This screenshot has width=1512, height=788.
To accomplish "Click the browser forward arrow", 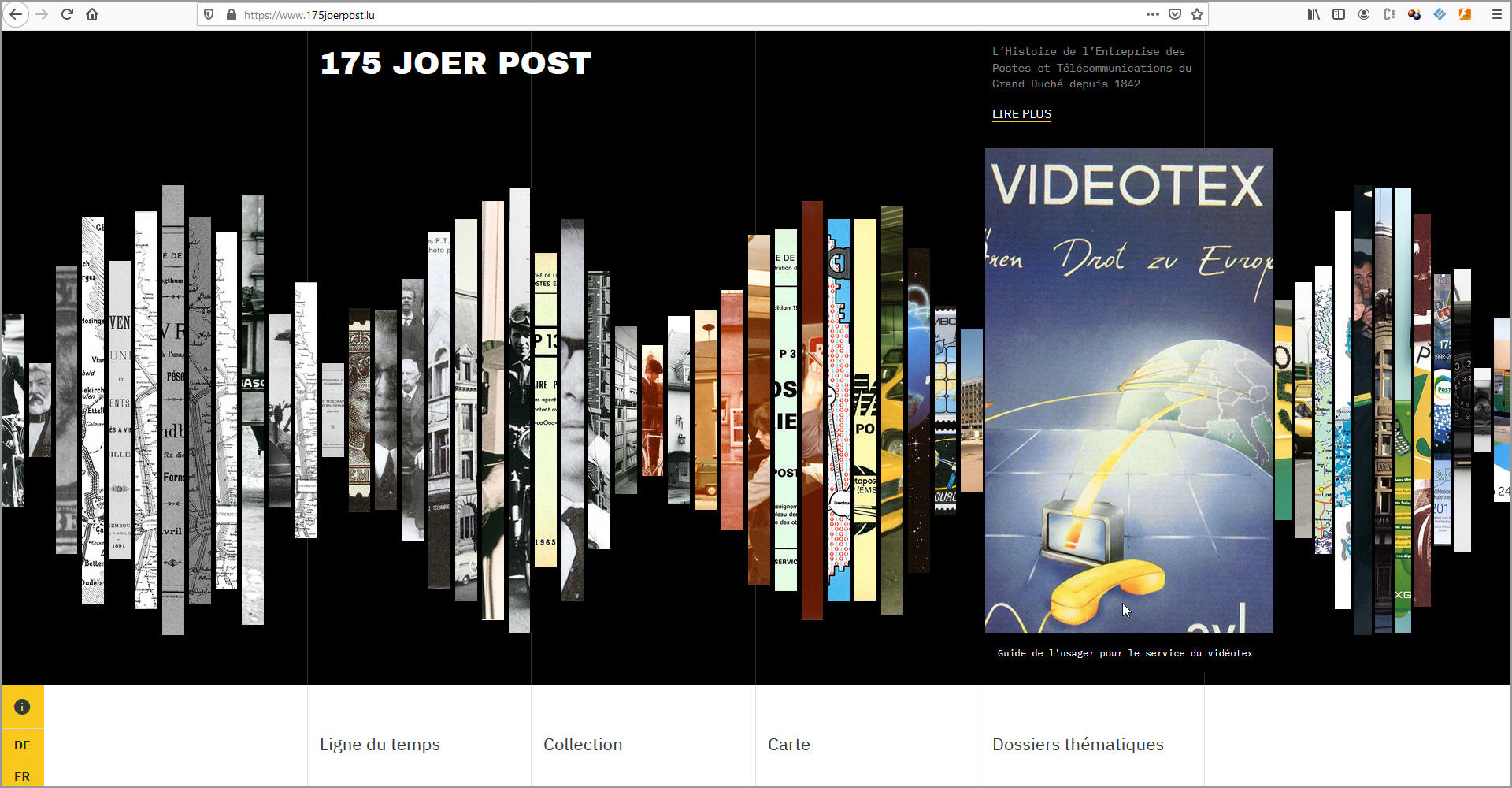I will coord(42,14).
